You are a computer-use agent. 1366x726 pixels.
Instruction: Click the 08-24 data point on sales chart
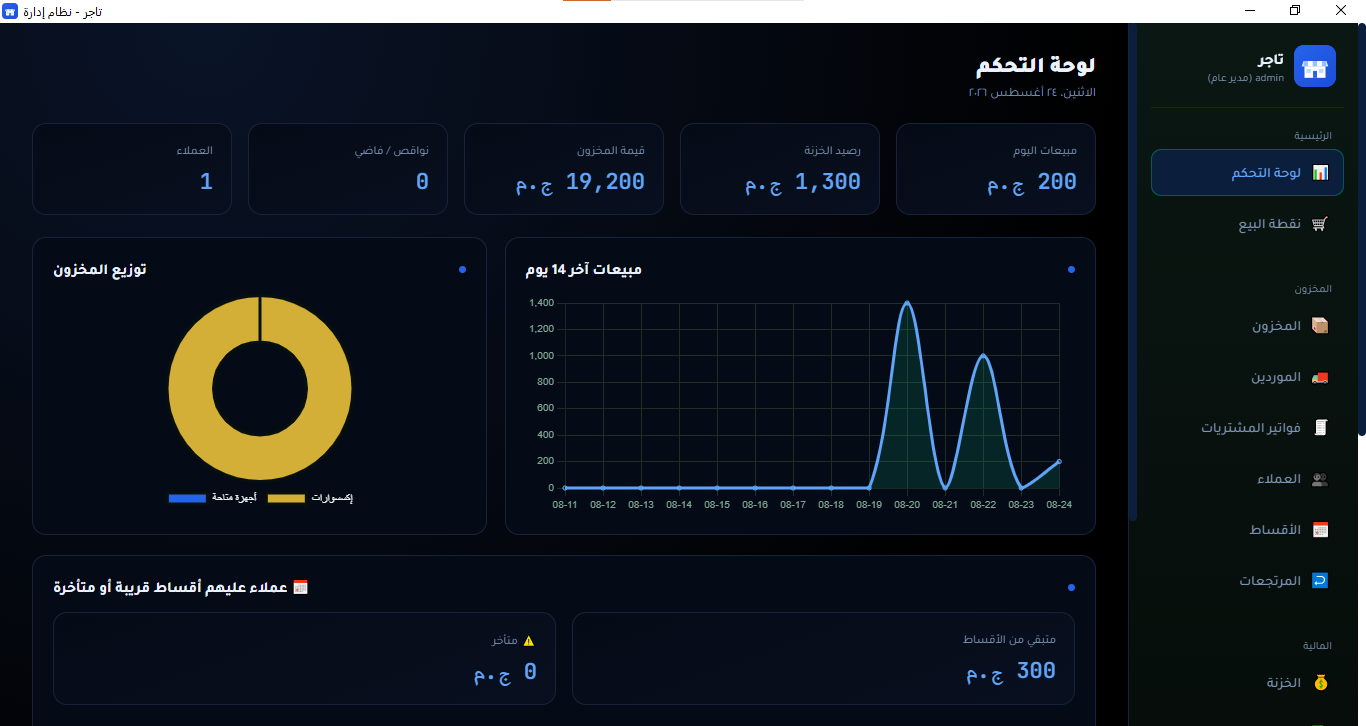click(1059, 462)
